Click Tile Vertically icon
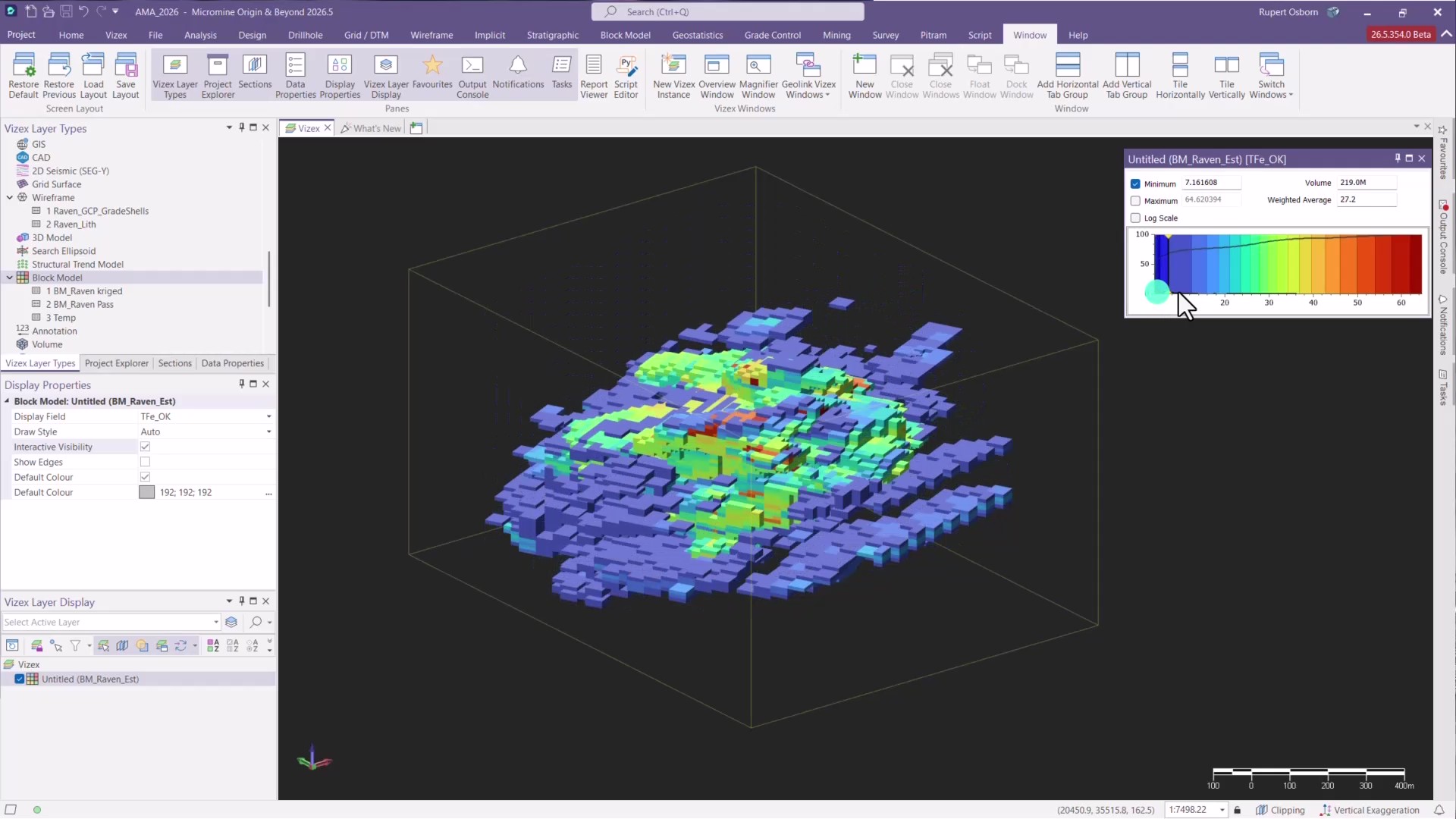The image size is (1456, 819). [1226, 75]
